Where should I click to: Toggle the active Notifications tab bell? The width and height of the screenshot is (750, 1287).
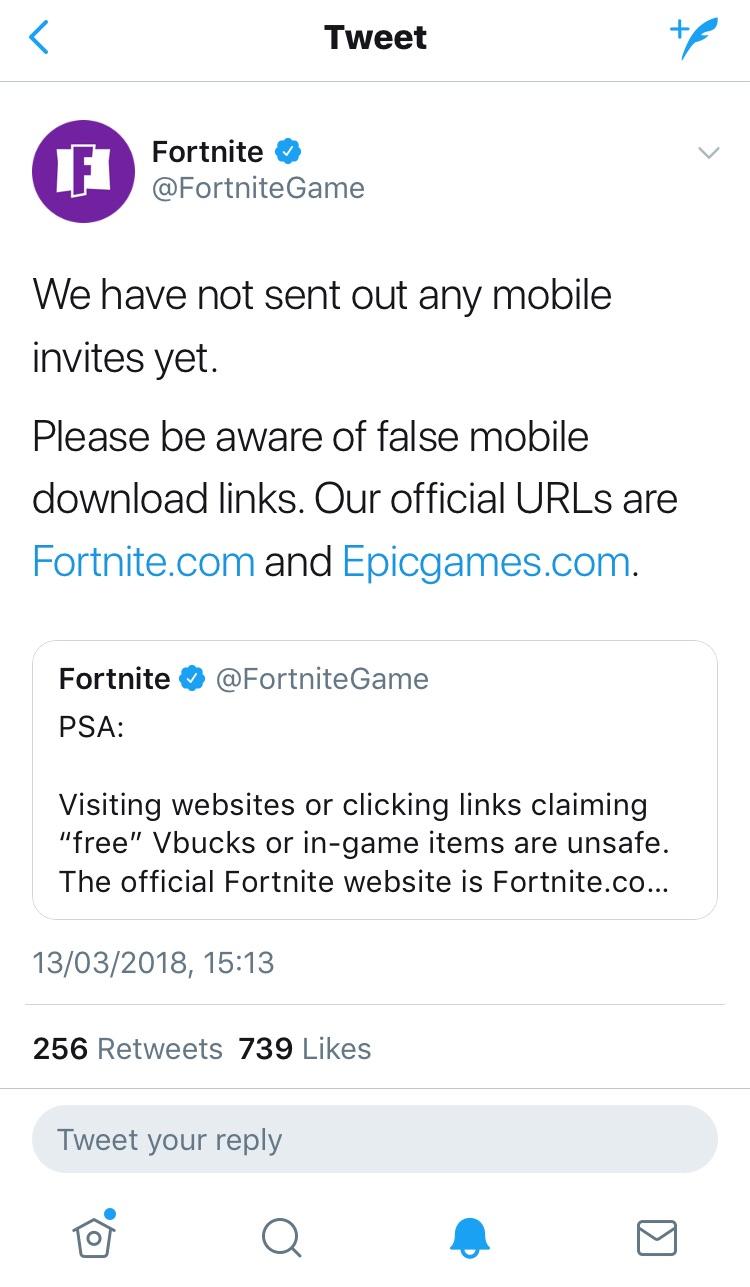click(x=469, y=1237)
